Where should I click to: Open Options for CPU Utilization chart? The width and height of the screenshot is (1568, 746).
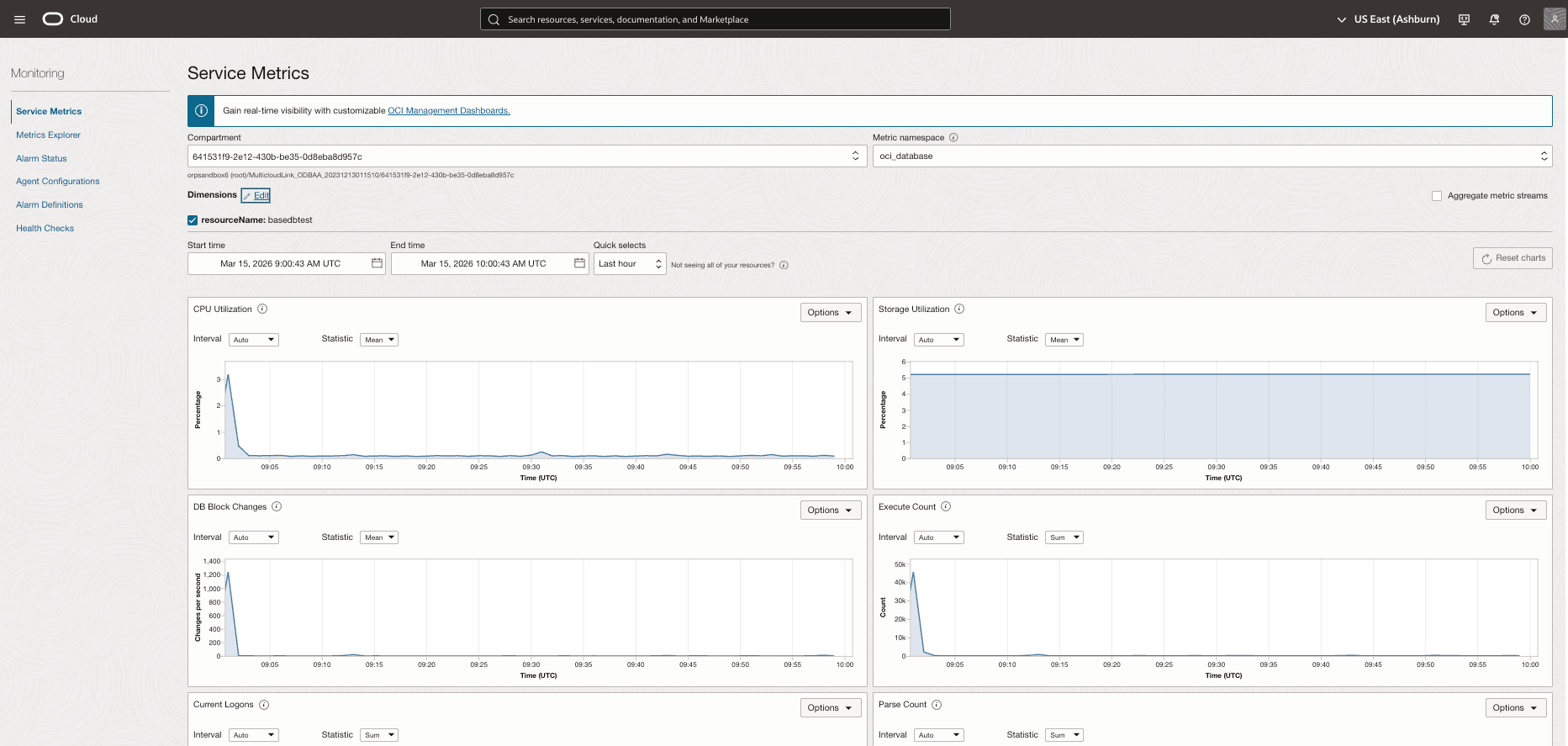click(831, 312)
